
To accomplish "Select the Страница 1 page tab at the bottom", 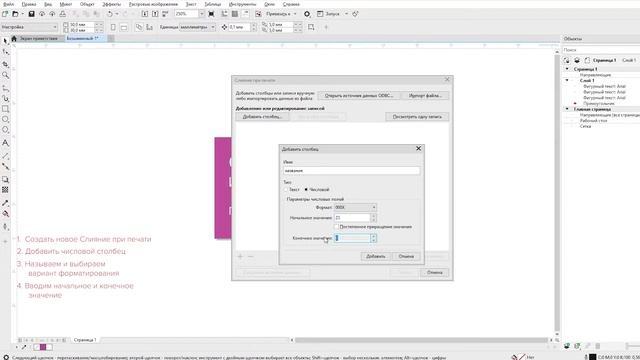I will coord(85,340).
